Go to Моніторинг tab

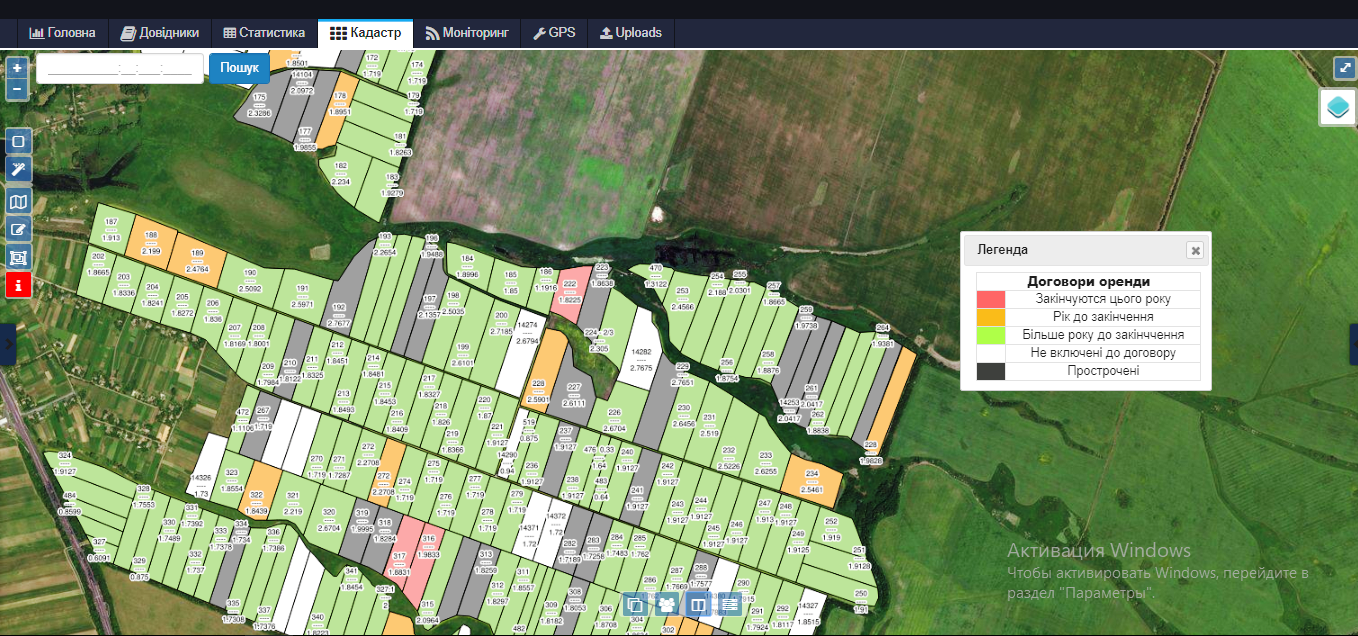tap(467, 32)
